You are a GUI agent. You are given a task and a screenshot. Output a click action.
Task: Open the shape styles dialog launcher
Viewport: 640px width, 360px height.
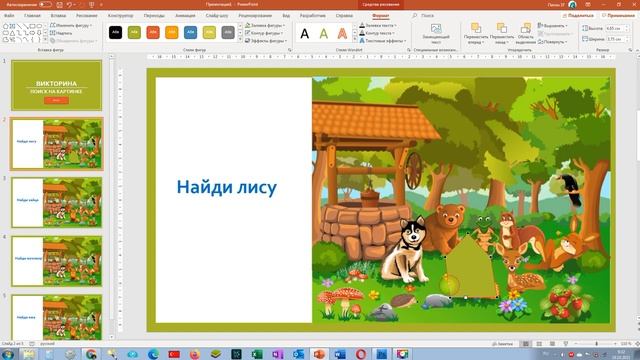(x=290, y=50)
